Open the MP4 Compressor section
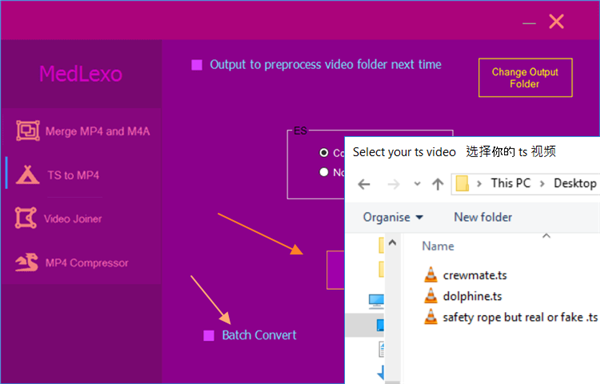The image size is (600, 384). click(x=81, y=262)
